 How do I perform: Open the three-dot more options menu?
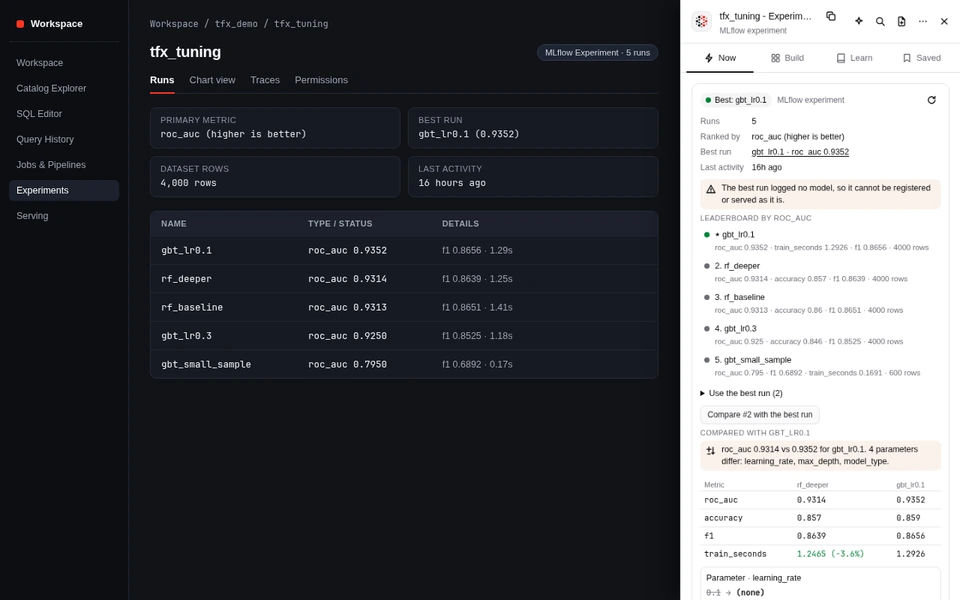point(923,21)
